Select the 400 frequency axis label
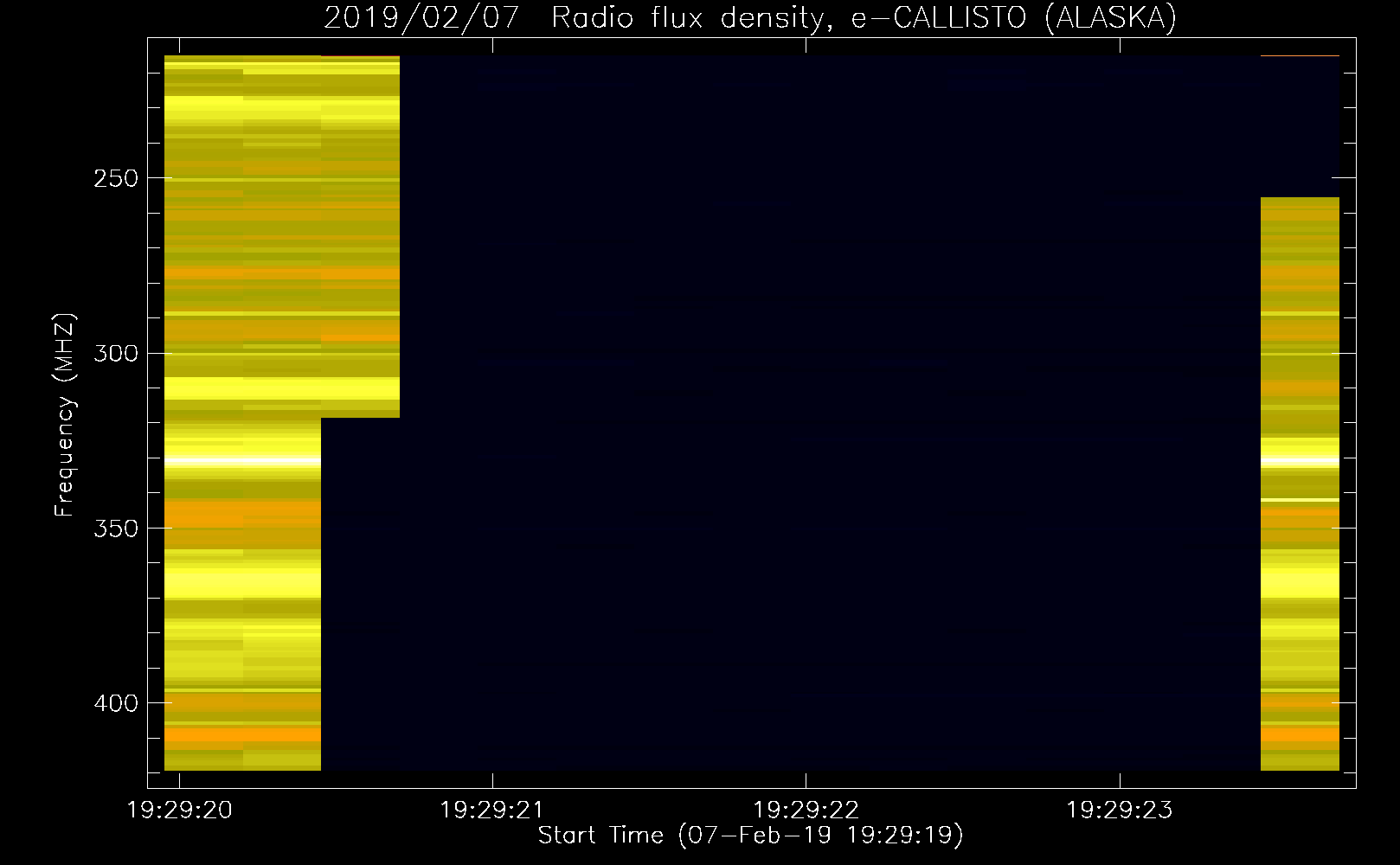 [116, 703]
